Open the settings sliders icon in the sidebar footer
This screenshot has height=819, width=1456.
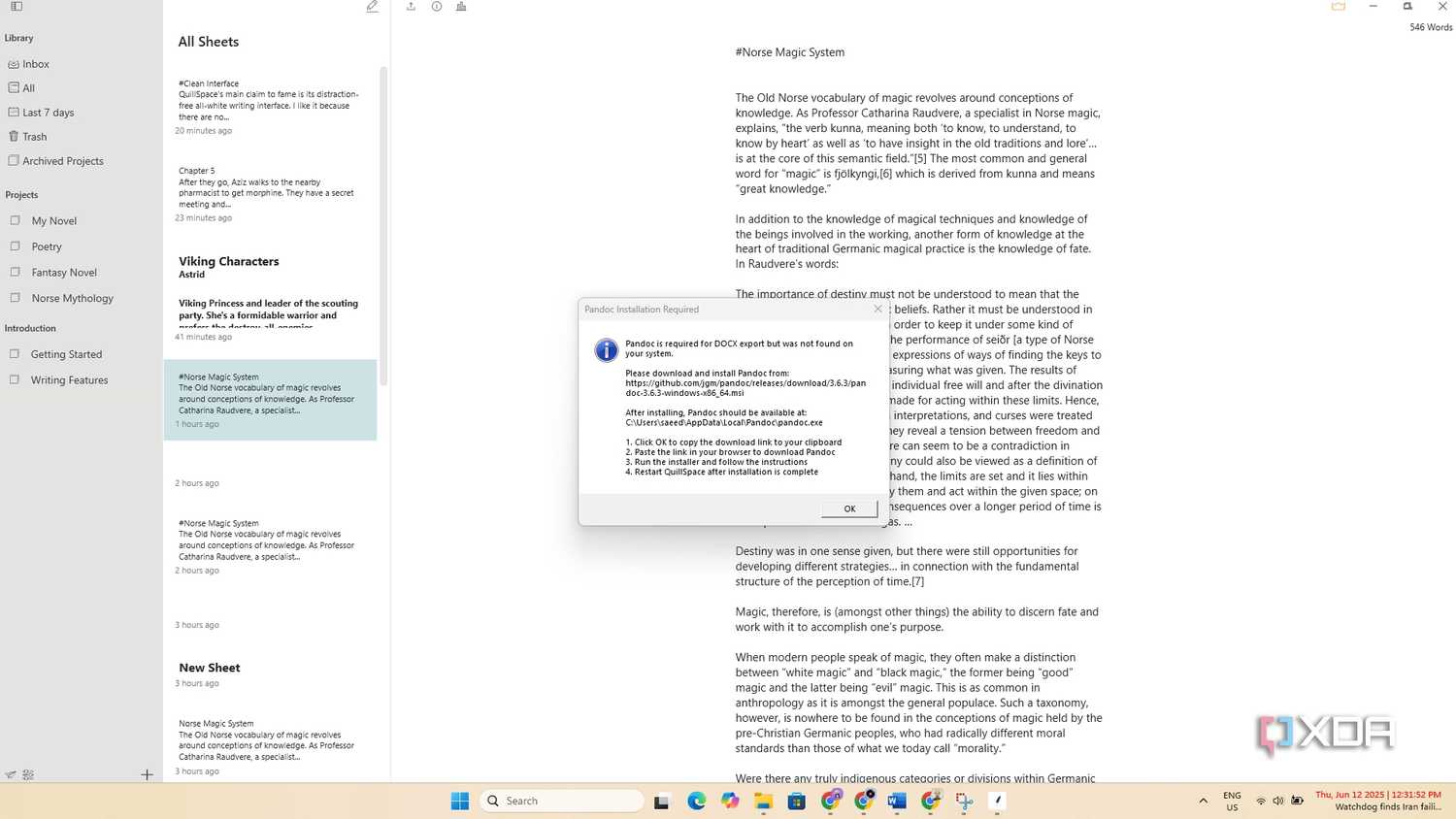pyautogui.click(x=28, y=774)
